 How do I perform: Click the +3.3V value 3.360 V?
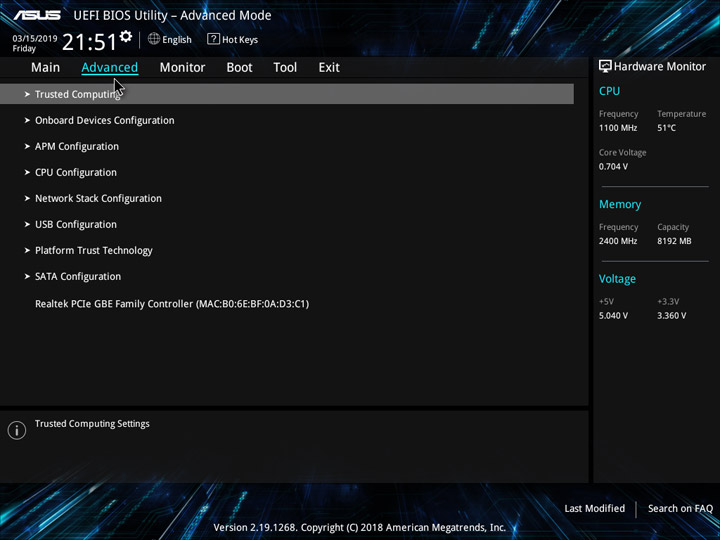click(671, 315)
